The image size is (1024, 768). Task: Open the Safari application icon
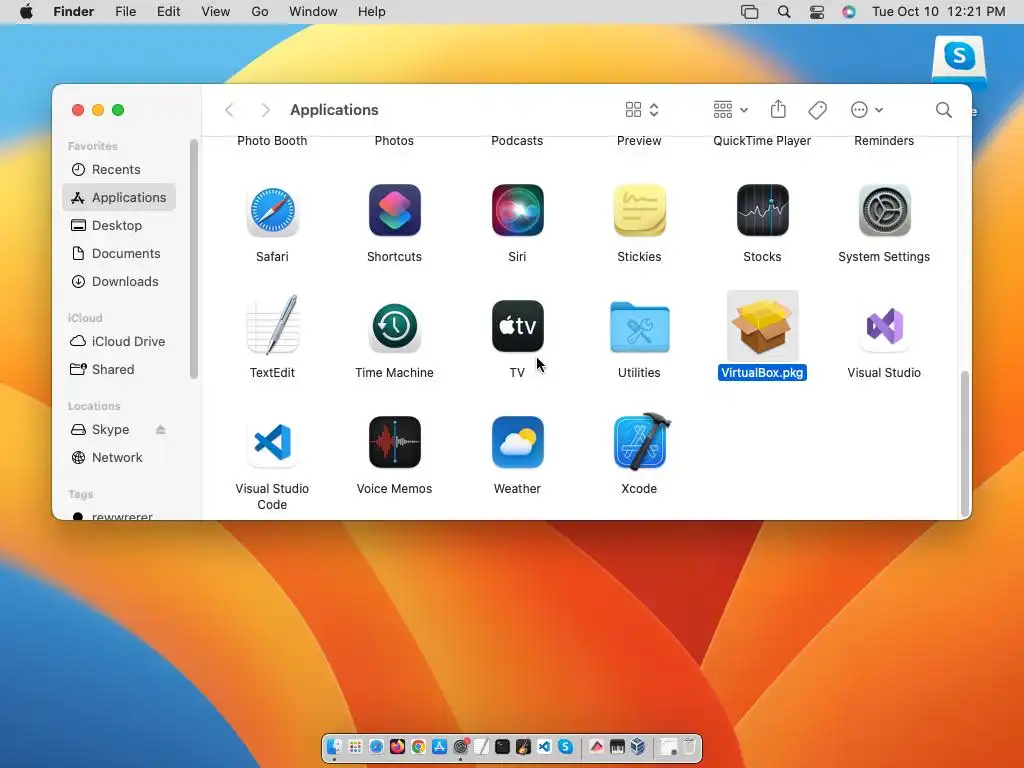(x=272, y=210)
